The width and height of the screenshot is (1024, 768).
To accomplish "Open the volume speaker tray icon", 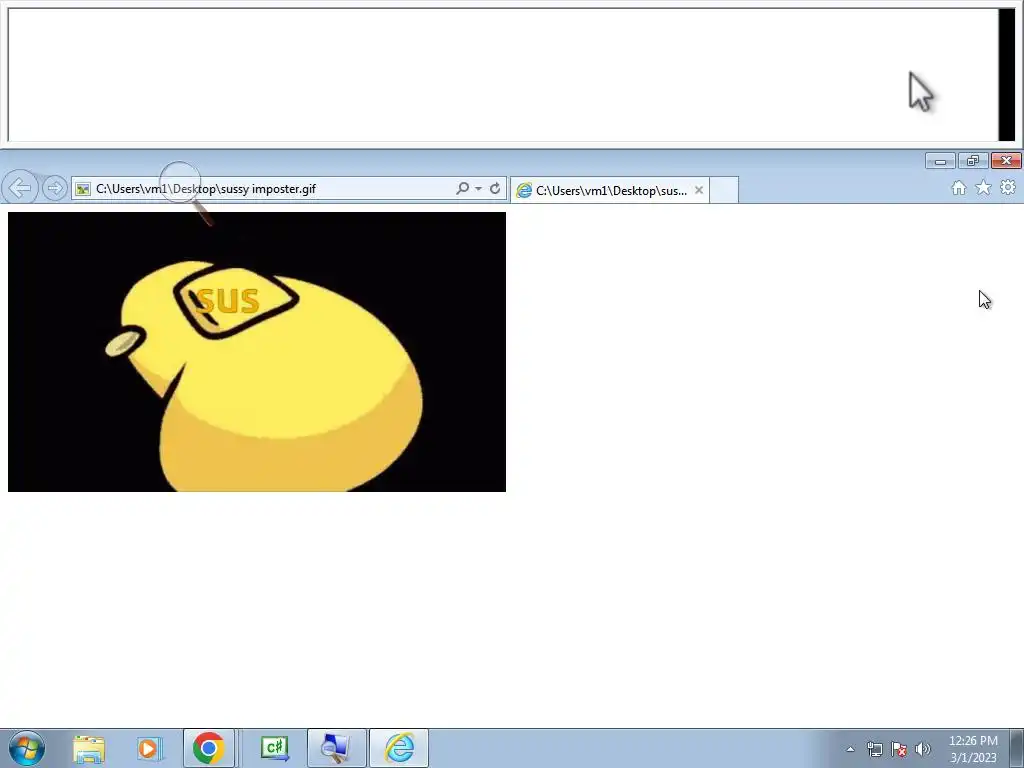I will tap(923, 749).
